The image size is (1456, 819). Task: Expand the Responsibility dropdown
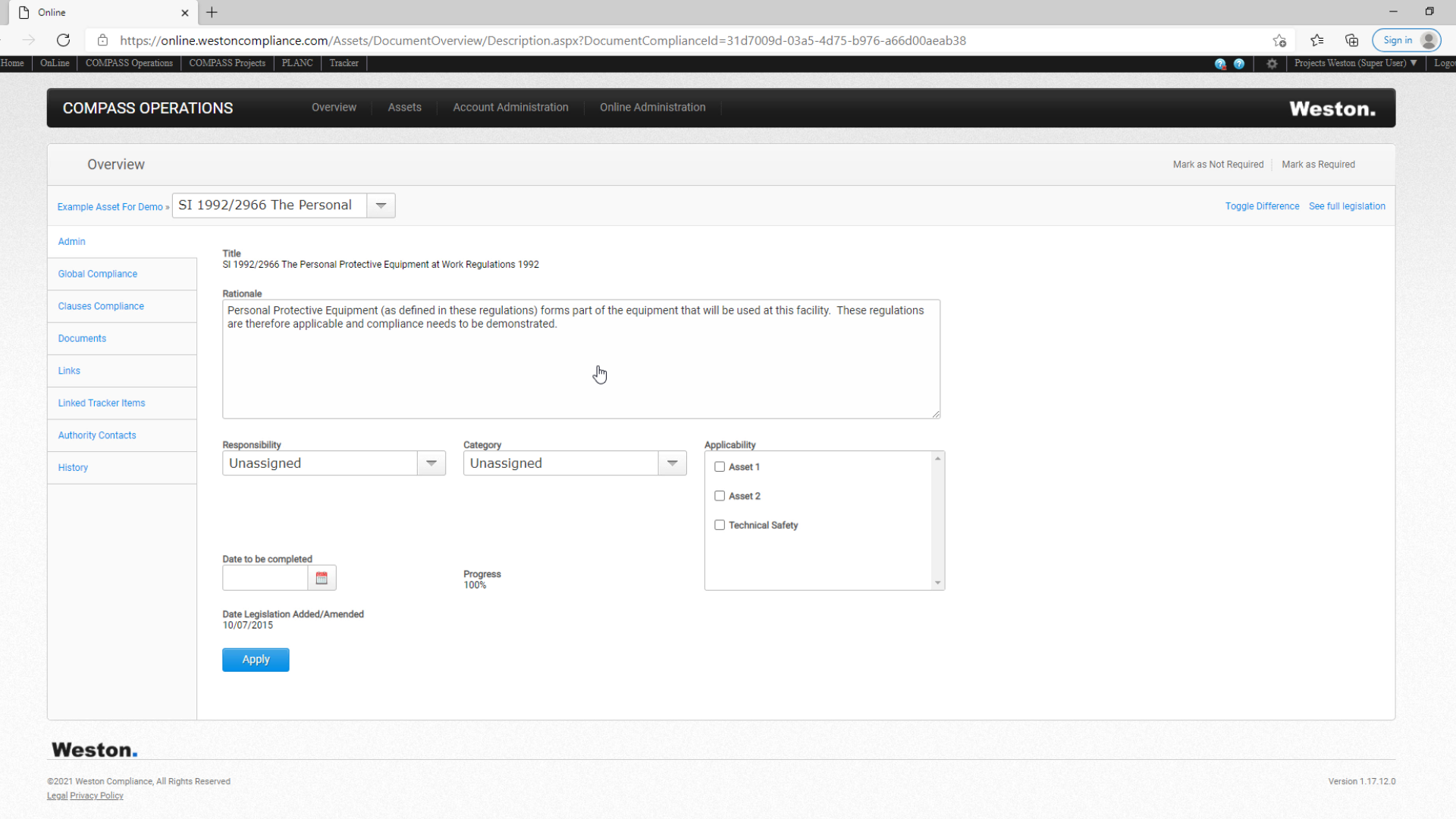431,463
